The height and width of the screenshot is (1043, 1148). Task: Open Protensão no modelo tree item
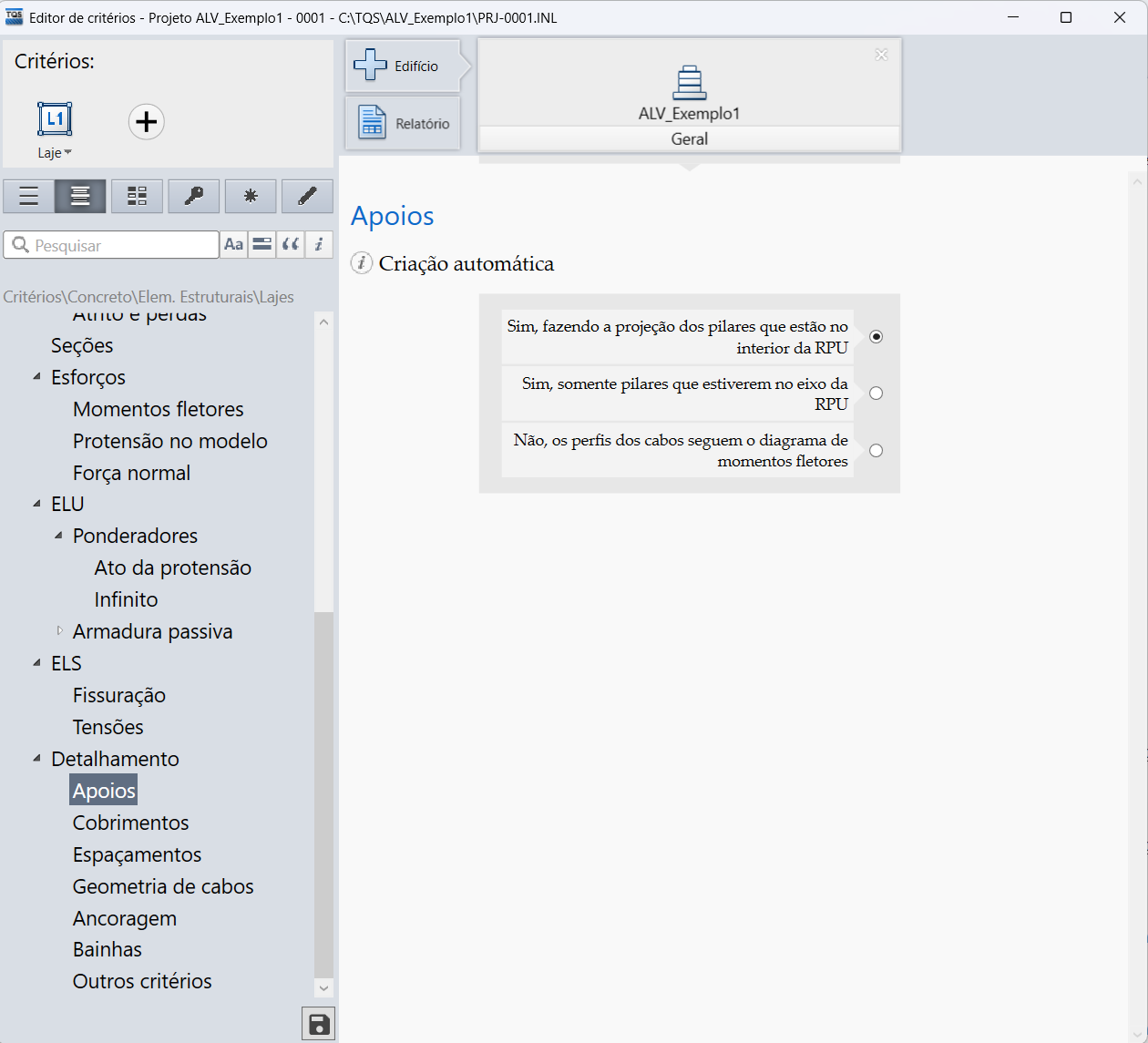170,441
